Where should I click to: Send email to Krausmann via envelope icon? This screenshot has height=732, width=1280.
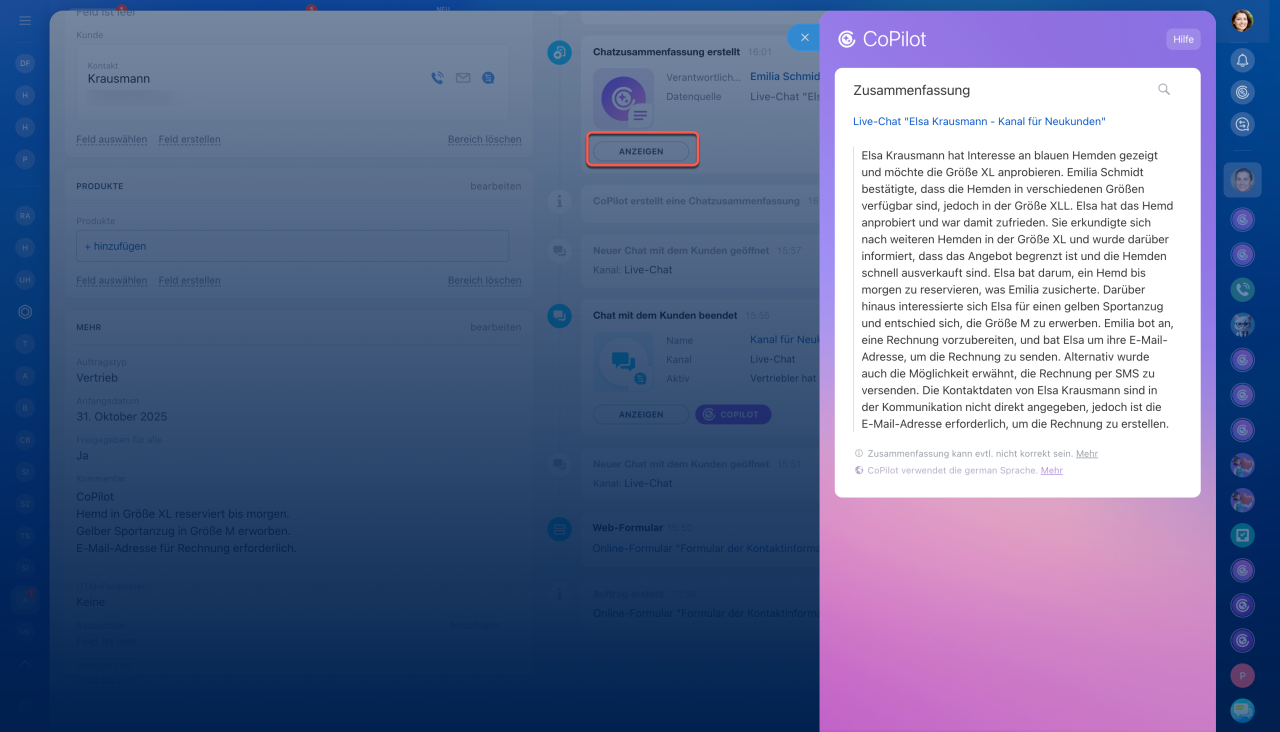463,77
